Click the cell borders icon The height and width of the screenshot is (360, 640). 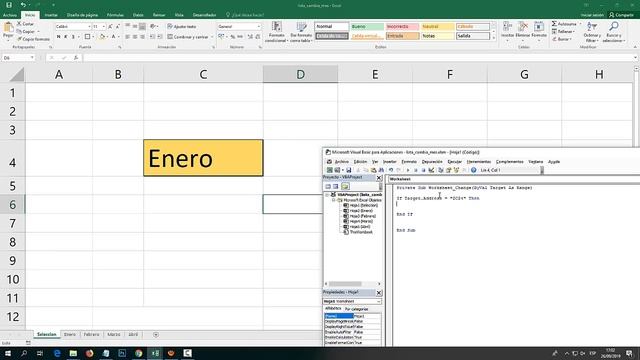coord(87,37)
